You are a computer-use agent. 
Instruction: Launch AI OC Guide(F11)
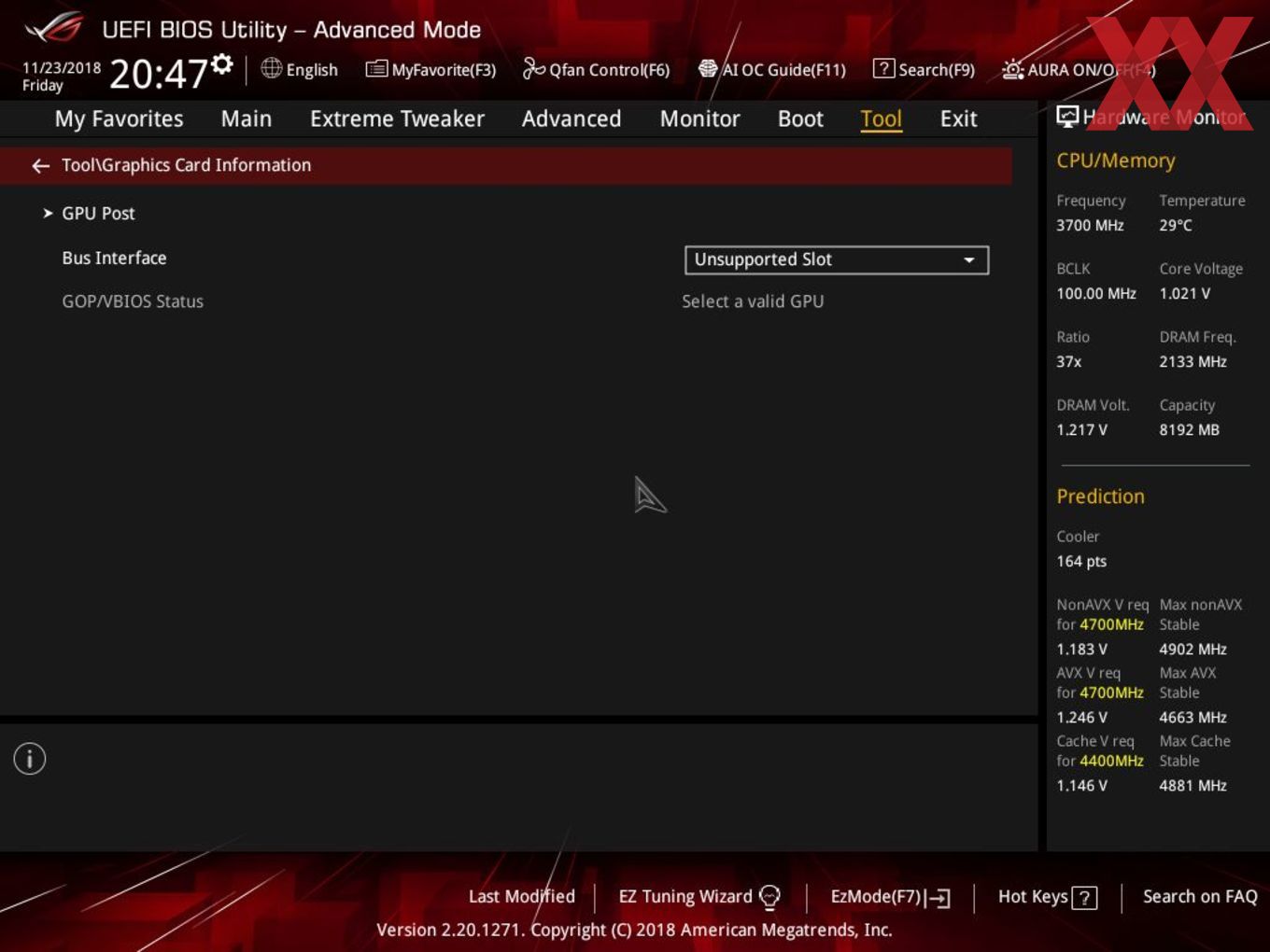coord(771,69)
